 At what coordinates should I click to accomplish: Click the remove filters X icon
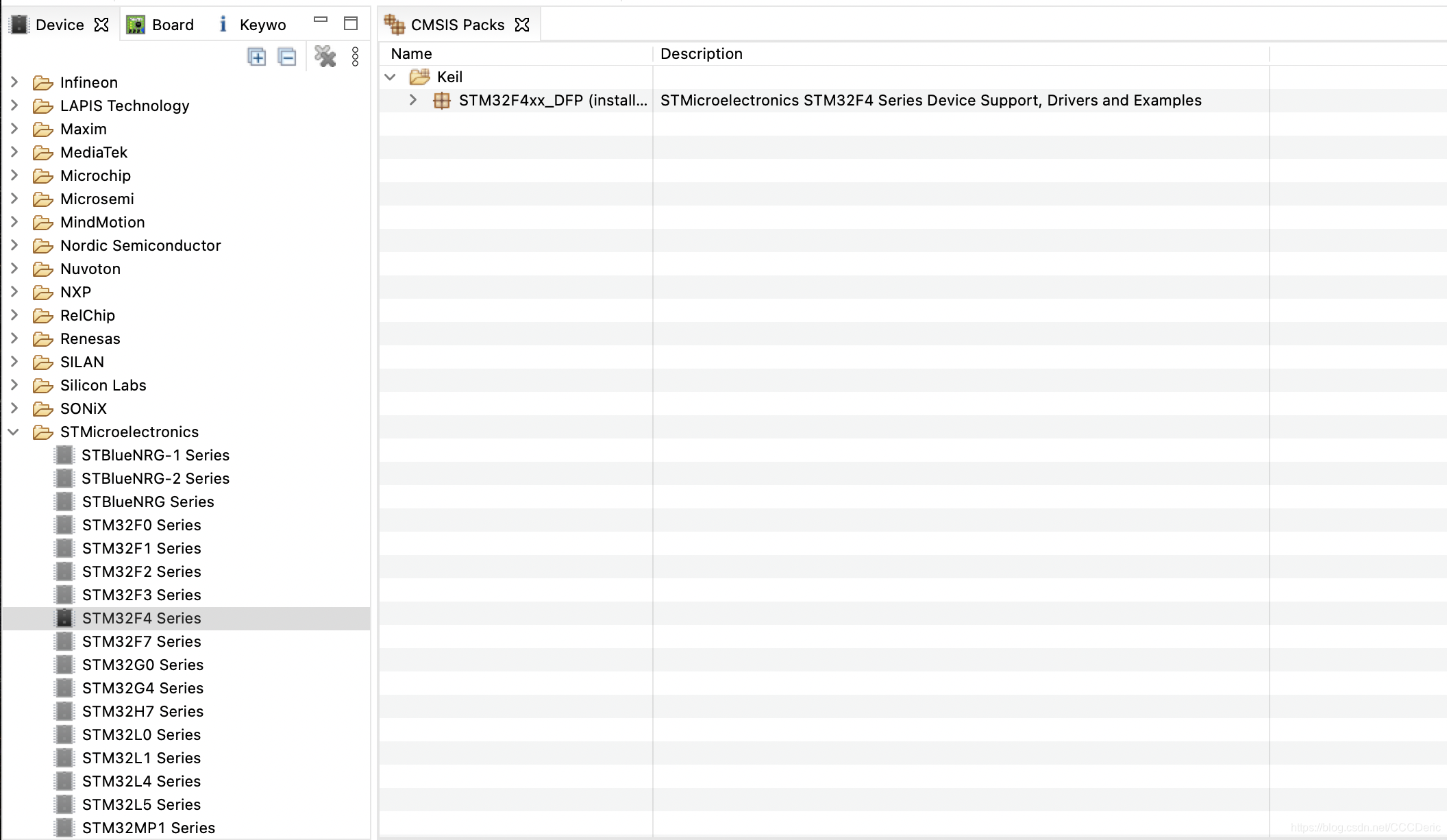point(325,56)
